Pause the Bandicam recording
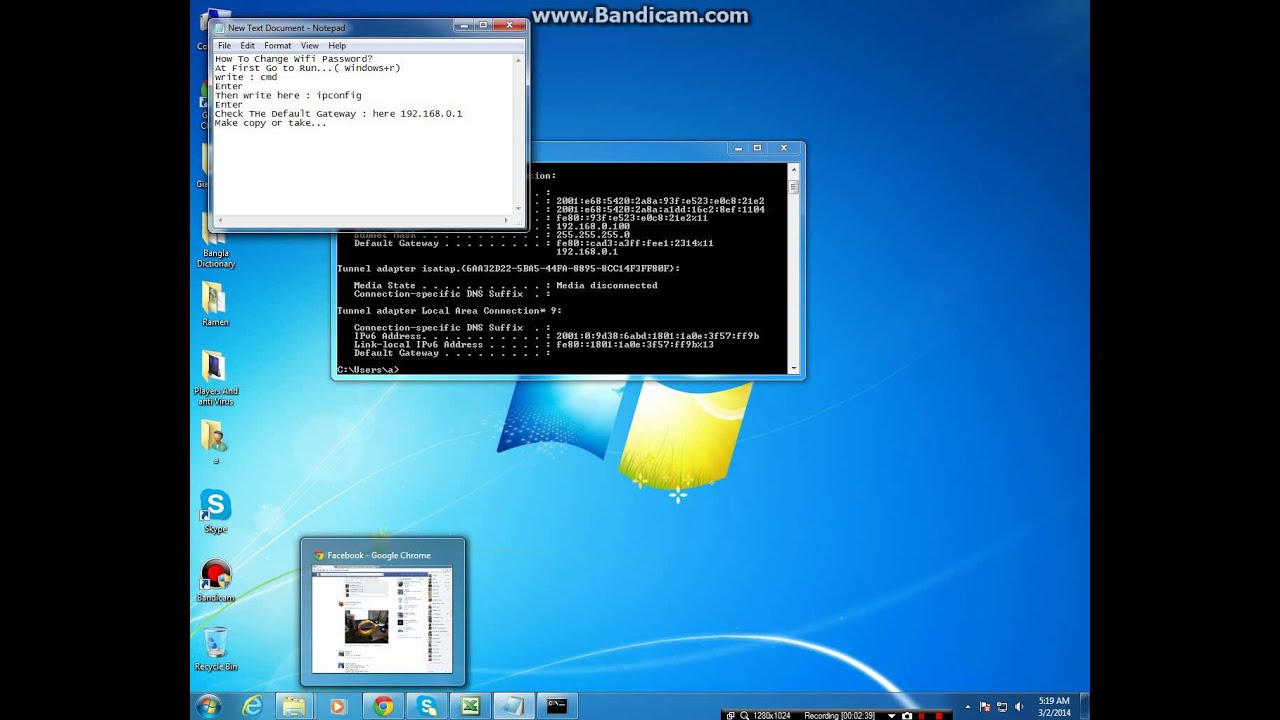The width and height of the screenshot is (1280, 720). pyautogui.click(x=921, y=715)
